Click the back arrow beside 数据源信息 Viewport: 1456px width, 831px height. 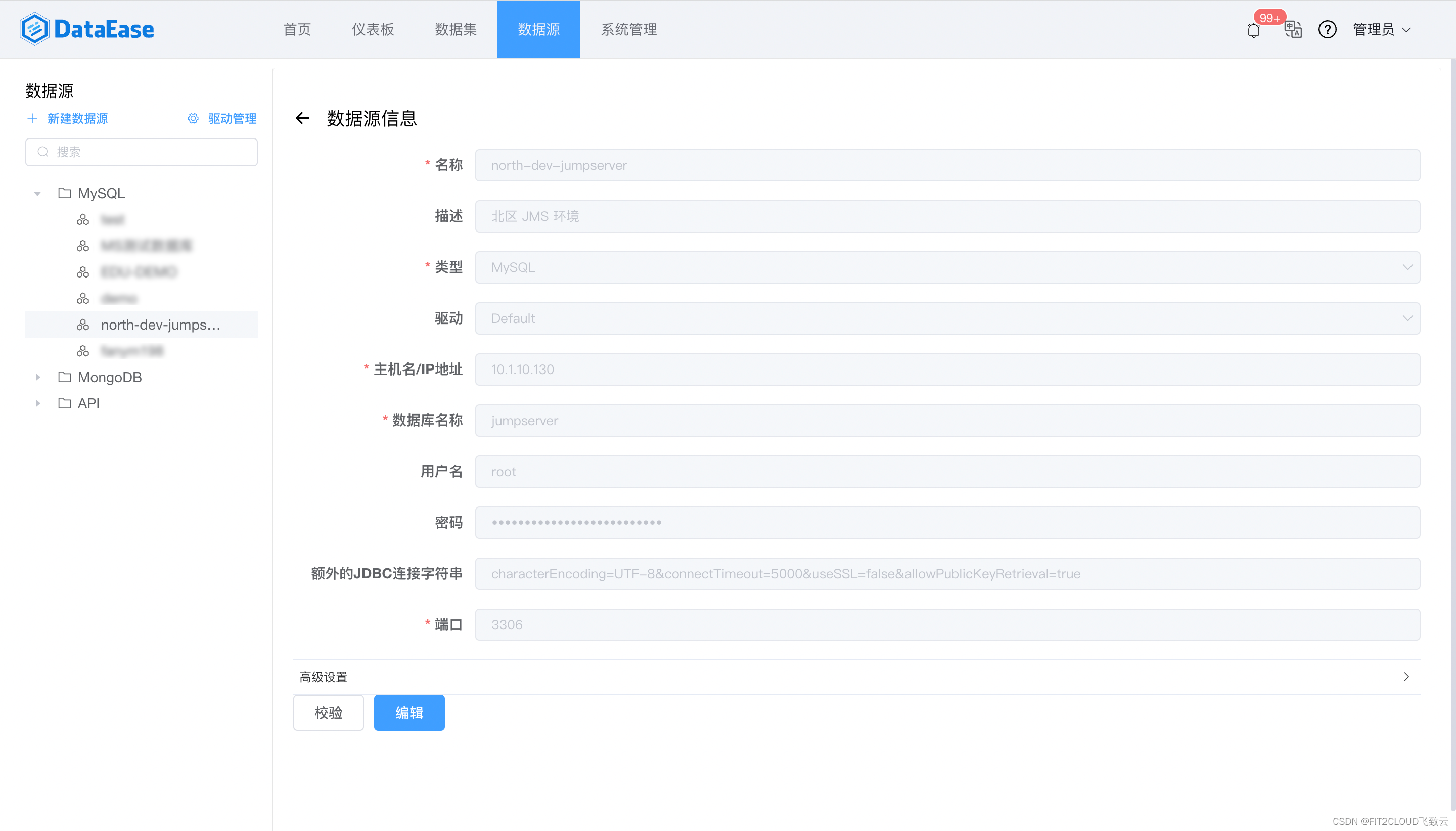302,118
